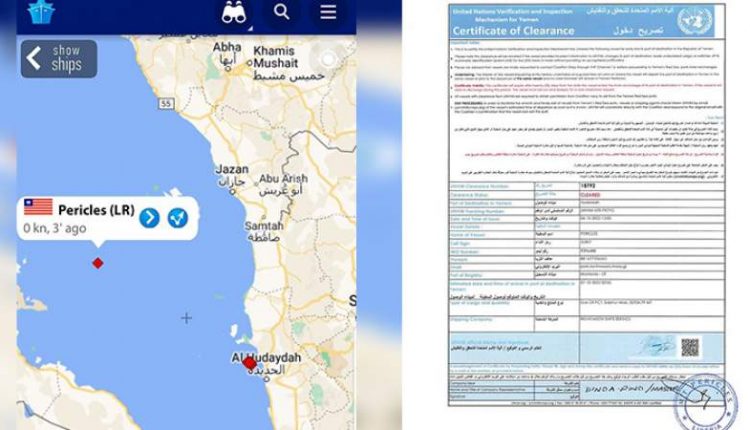Click red ship marker below Pericles popup

click(x=98, y=263)
